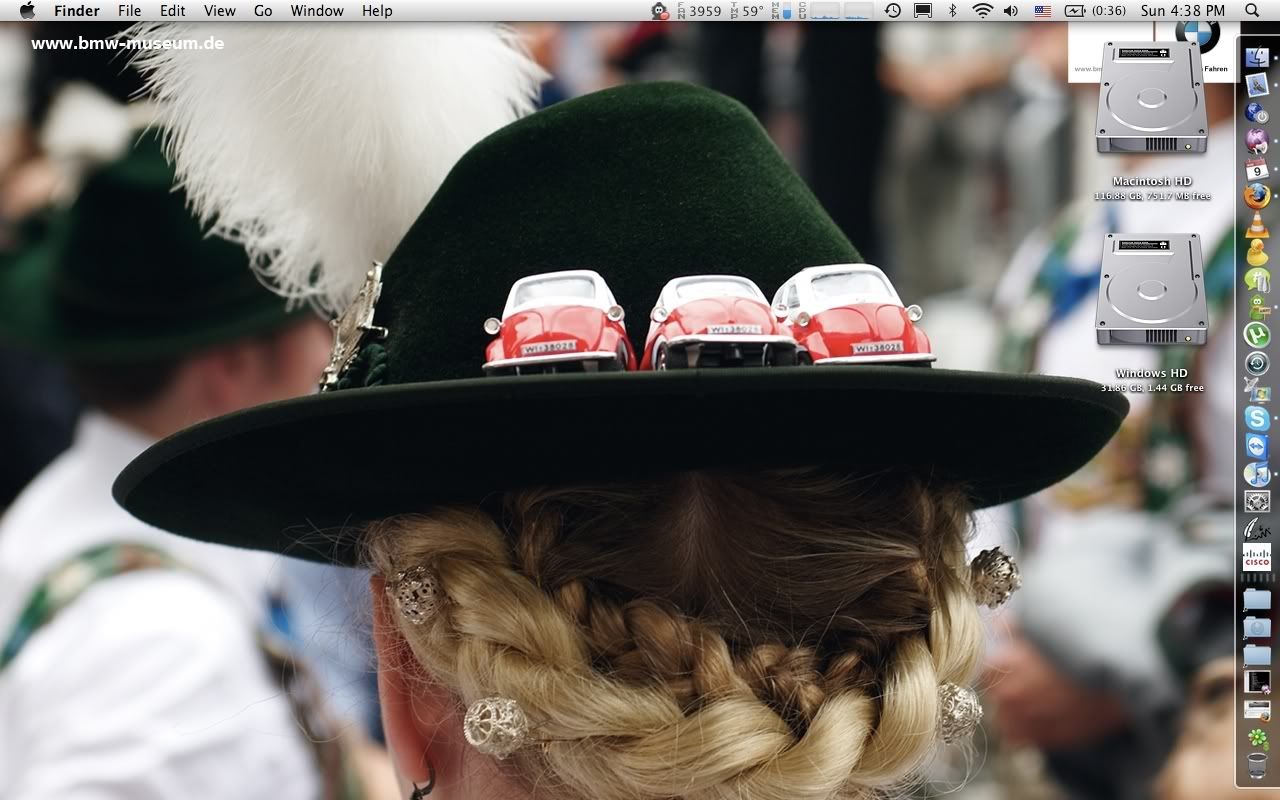Click the 31.86 GB, 1.44 GB free text
The width and height of the screenshot is (1280, 800).
(1152, 388)
